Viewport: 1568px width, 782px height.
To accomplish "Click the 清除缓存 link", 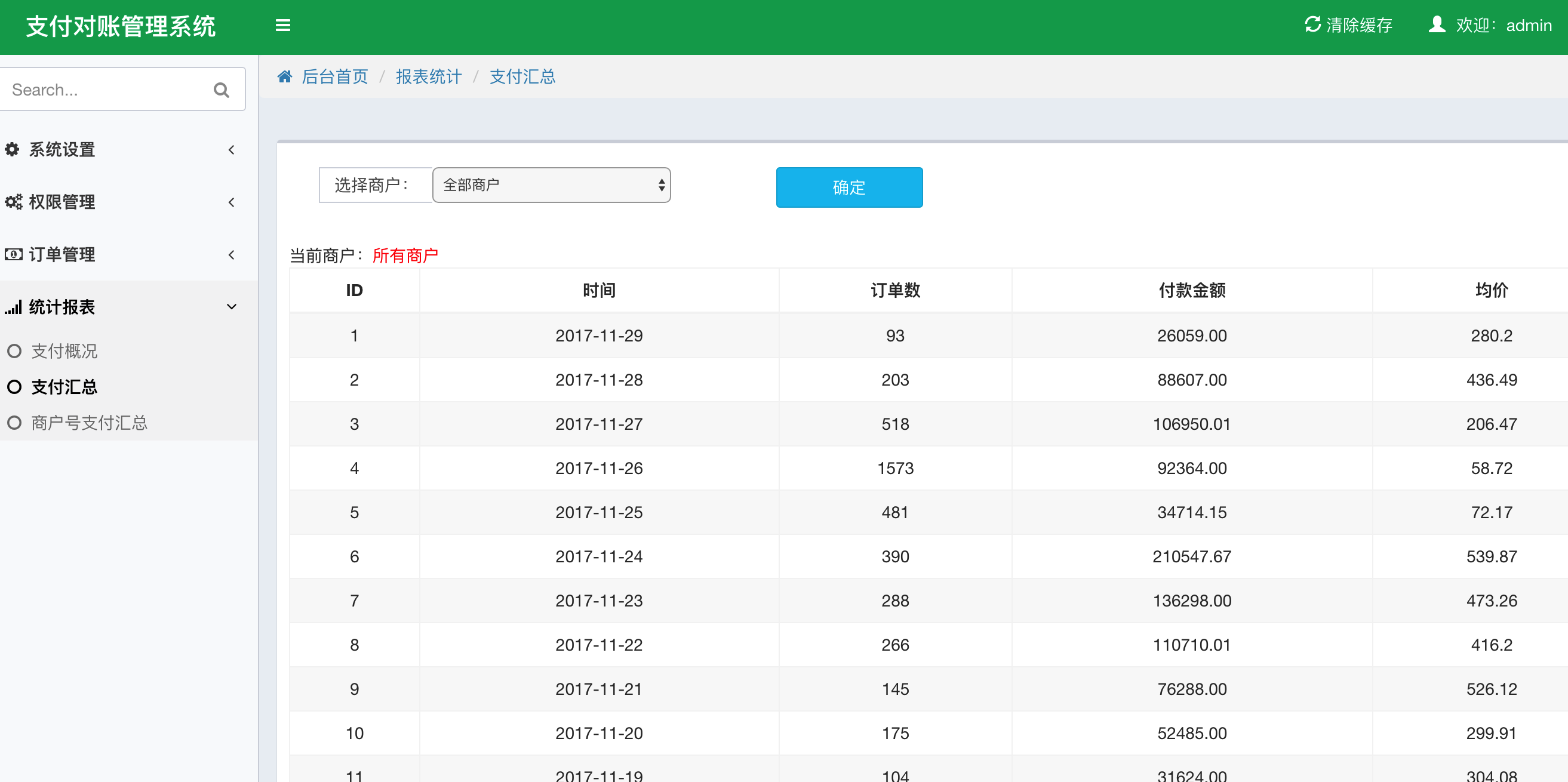I will pyautogui.click(x=1349, y=25).
